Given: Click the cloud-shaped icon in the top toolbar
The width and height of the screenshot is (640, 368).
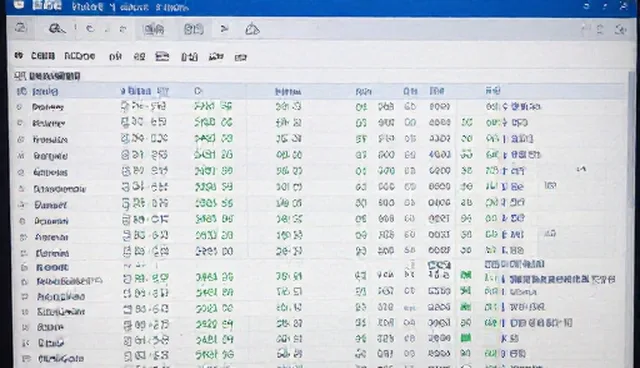Looking at the screenshot, I should [x=252, y=29].
